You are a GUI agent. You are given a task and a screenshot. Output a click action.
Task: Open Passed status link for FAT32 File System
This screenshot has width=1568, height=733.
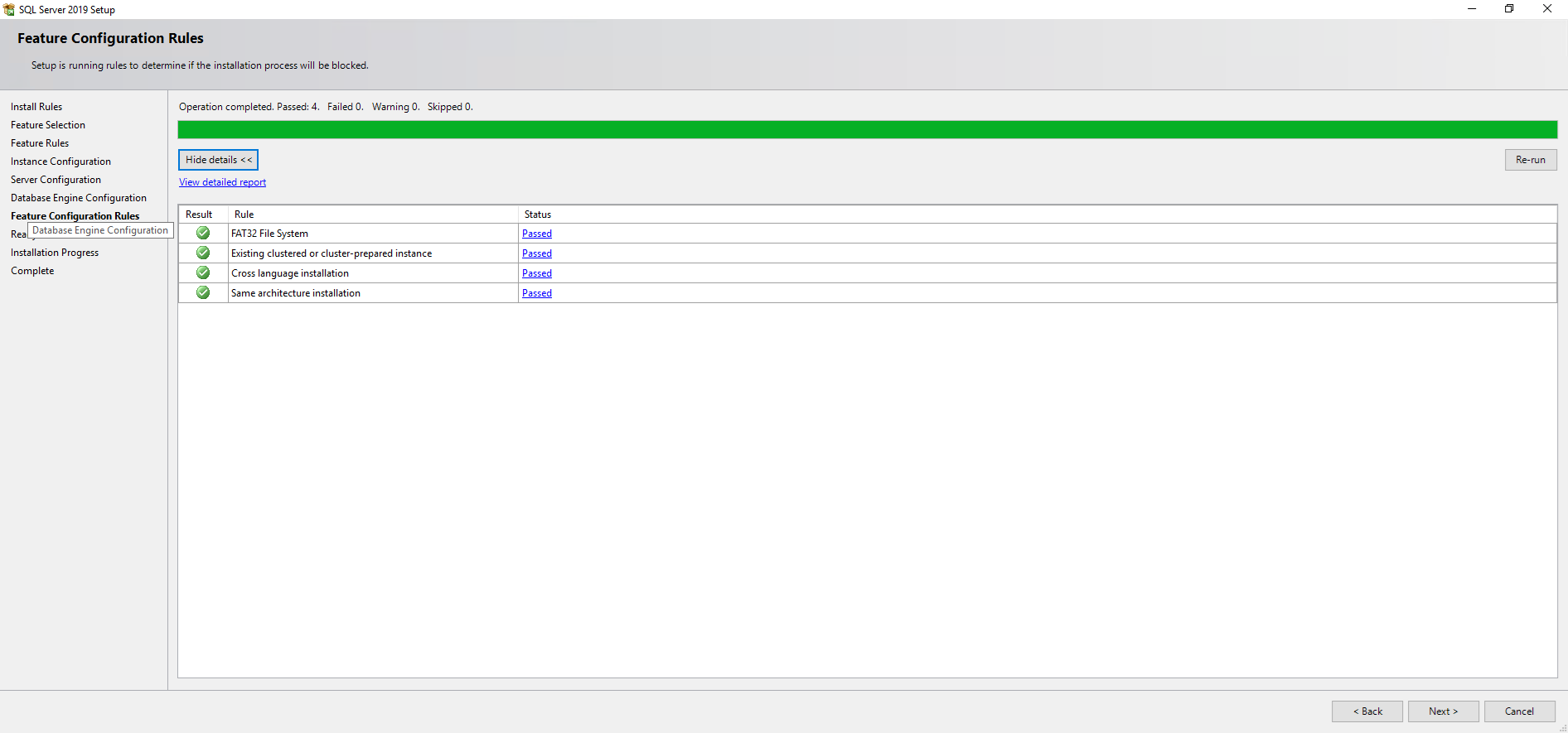point(536,234)
